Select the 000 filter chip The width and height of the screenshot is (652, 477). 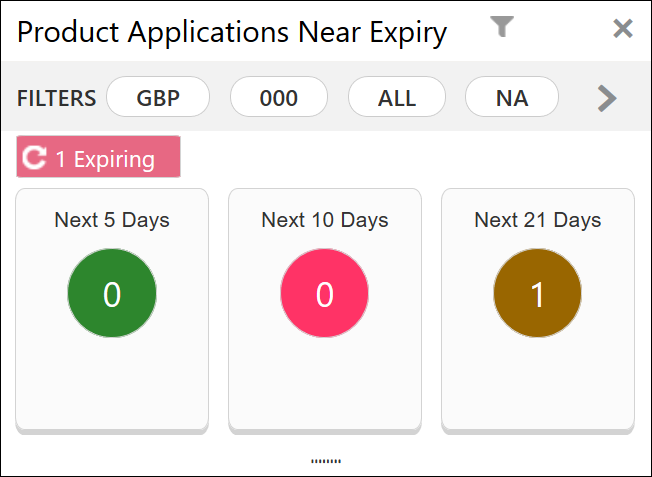coord(279,97)
